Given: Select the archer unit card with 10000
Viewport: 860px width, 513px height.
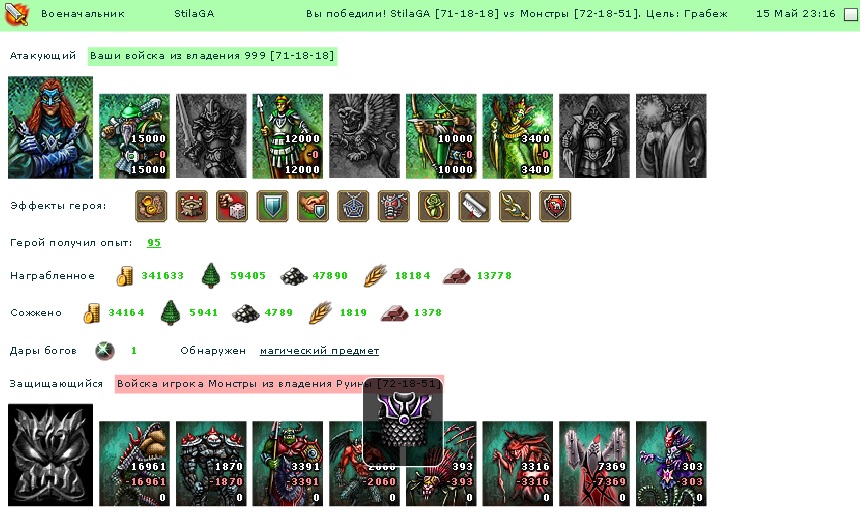Looking at the screenshot, I should [x=441, y=136].
